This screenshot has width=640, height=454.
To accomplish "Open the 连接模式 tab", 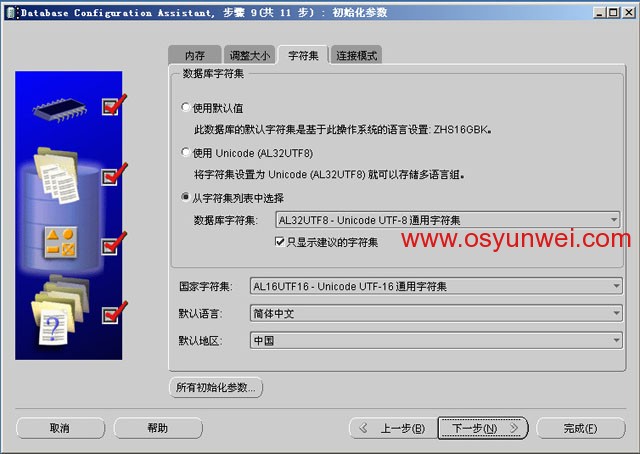I will tap(357, 56).
